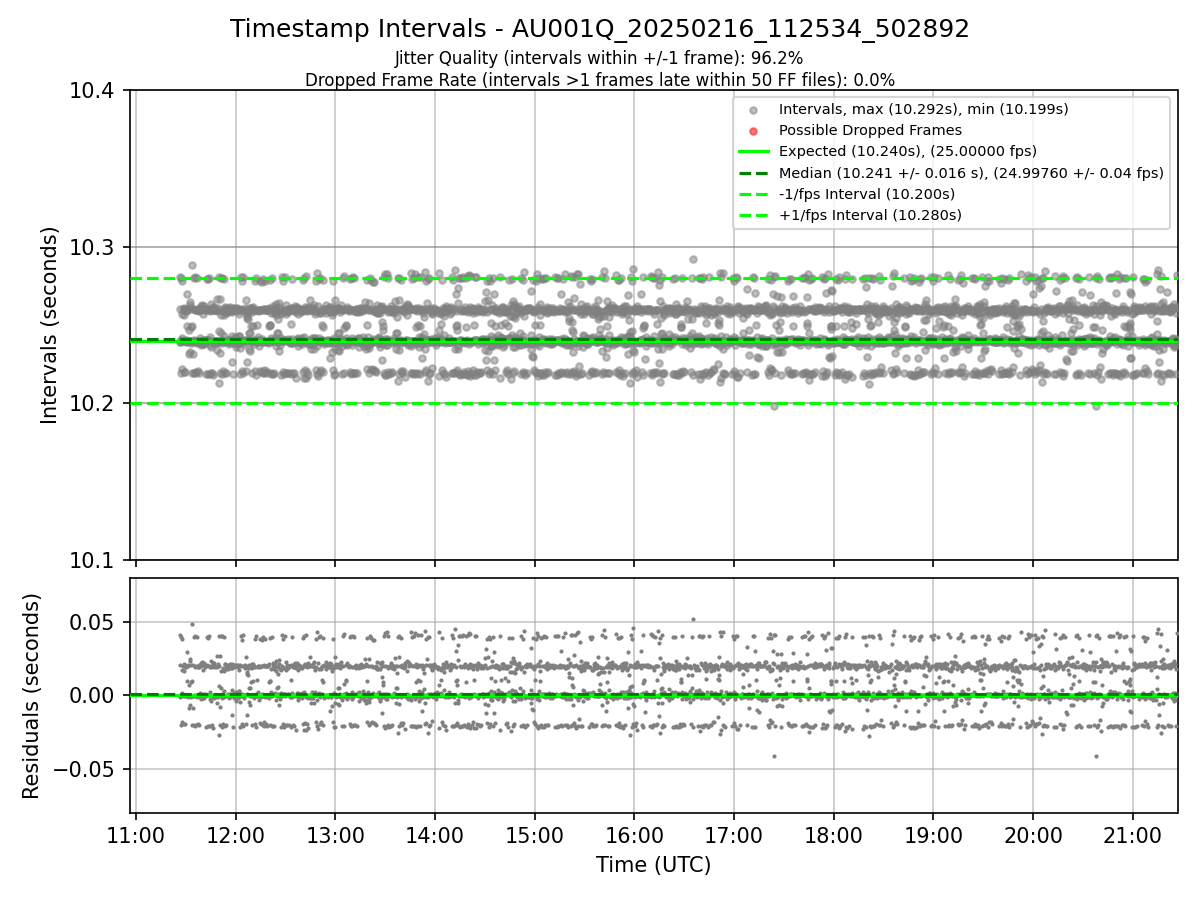Click the maximum interval outlier point near 16:35
The image size is (1200, 900).
click(x=693, y=259)
